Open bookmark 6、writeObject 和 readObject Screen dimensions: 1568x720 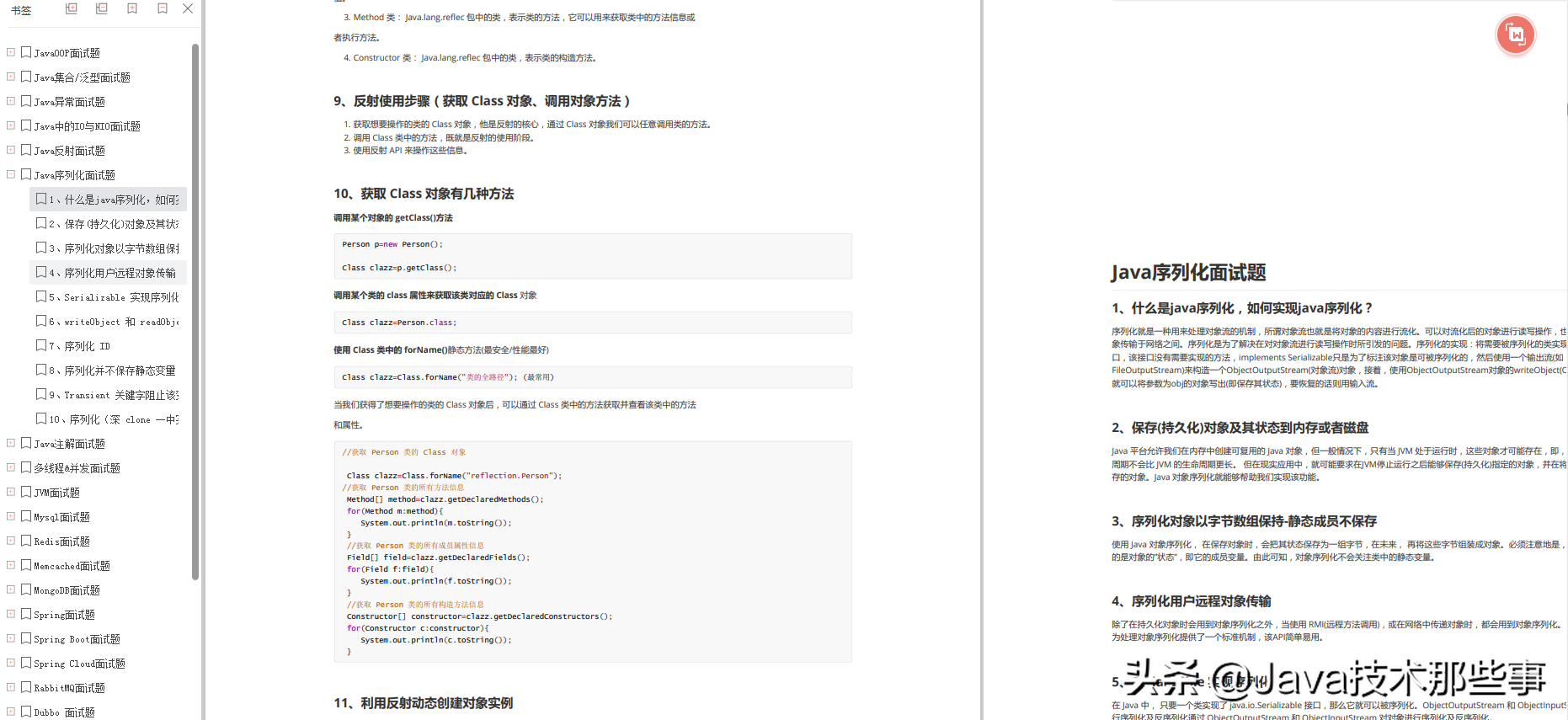click(114, 322)
